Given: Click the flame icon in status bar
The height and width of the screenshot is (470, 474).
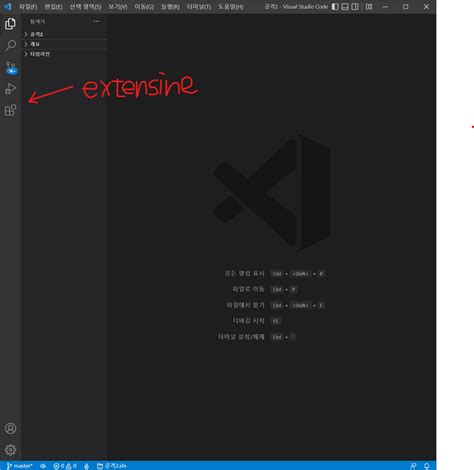Looking at the screenshot, I should coord(86,466).
